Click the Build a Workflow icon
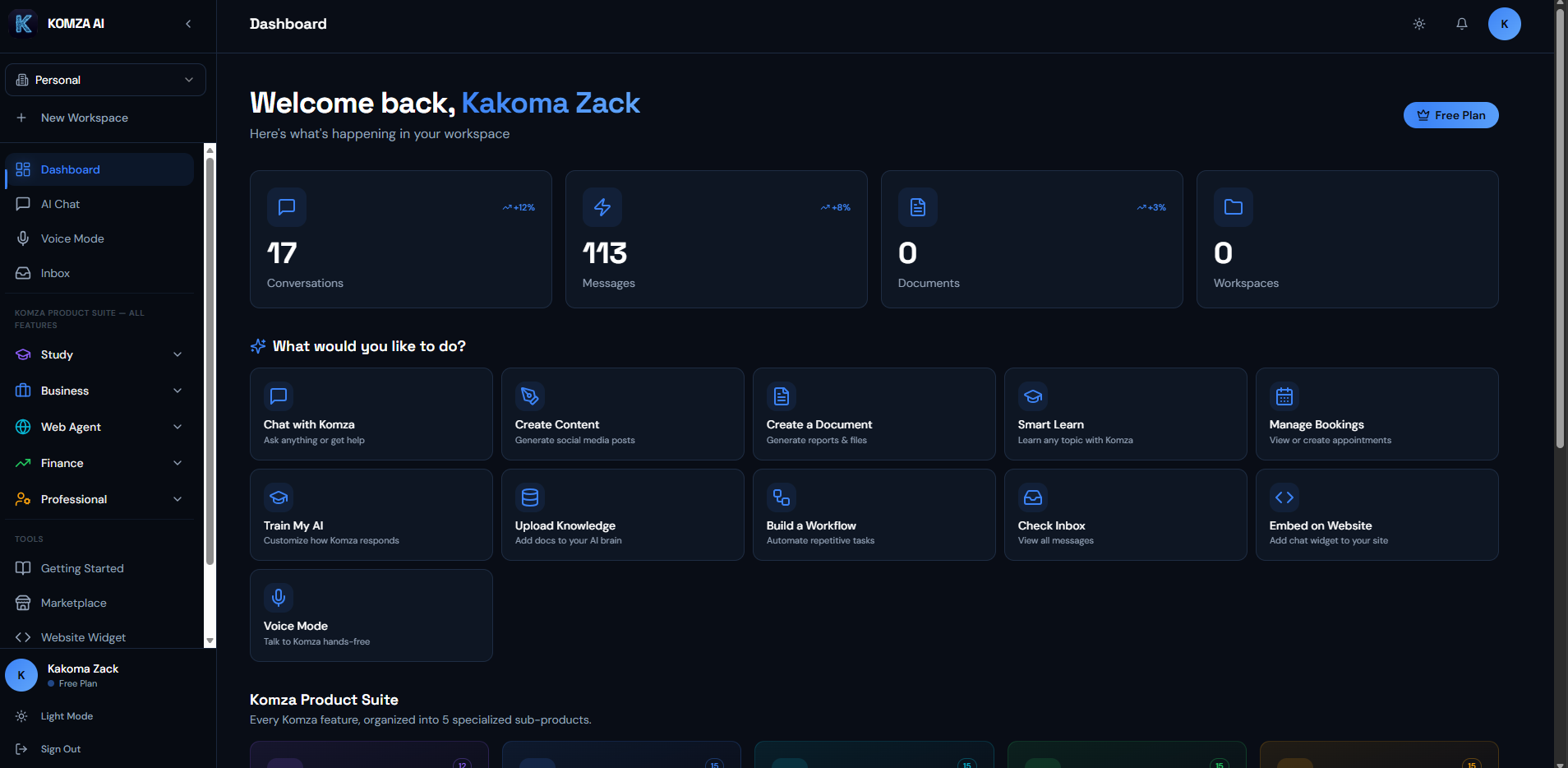The image size is (1568, 768). pyautogui.click(x=782, y=497)
